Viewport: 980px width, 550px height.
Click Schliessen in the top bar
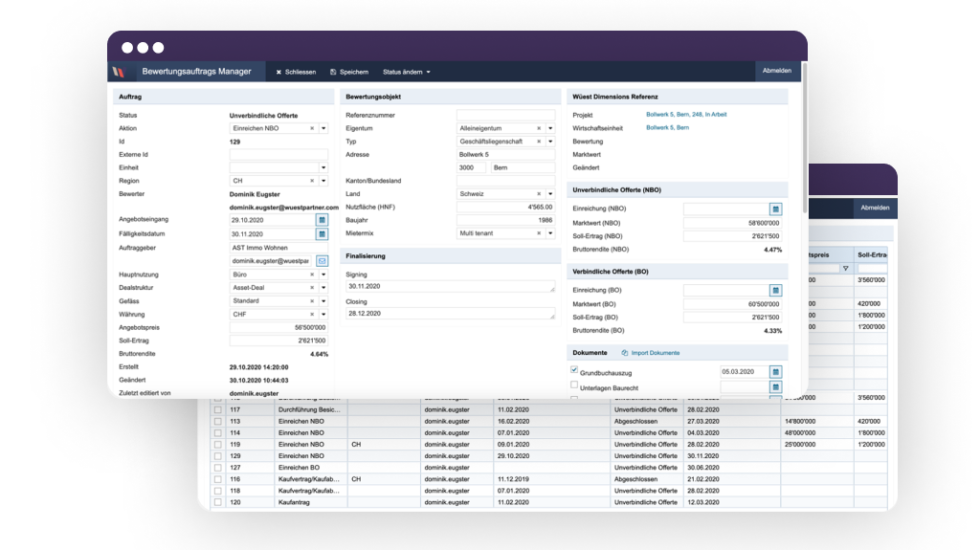[x=296, y=72]
